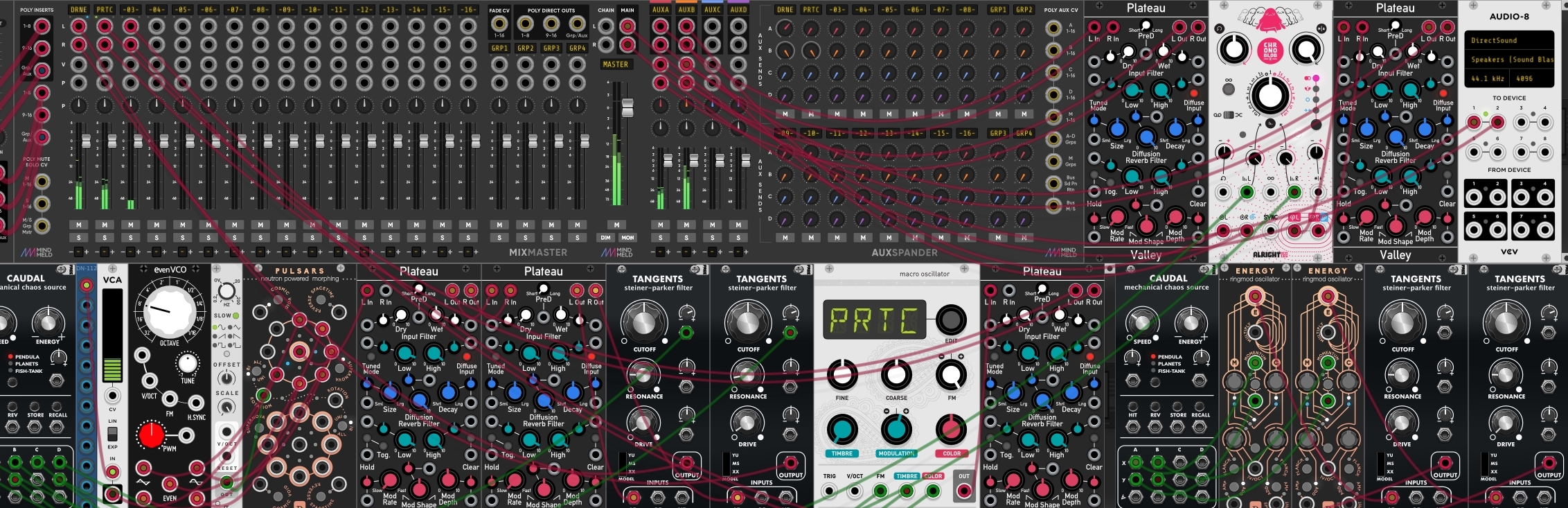Image resolution: width=1568 pixels, height=508 pixels.
Task: Click the SYNC jack on Chronoblob
Action: pyautogui.click(x=1270, y=231)
